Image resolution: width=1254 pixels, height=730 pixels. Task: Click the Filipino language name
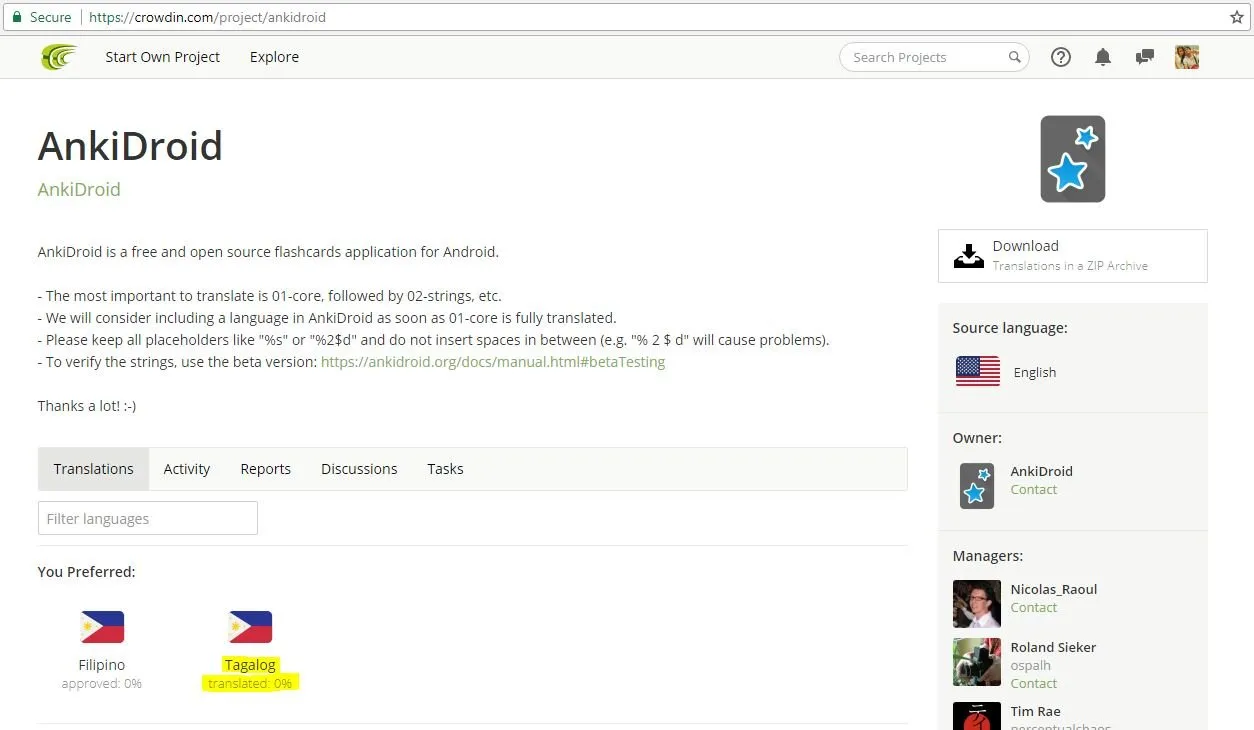(102, 665)
